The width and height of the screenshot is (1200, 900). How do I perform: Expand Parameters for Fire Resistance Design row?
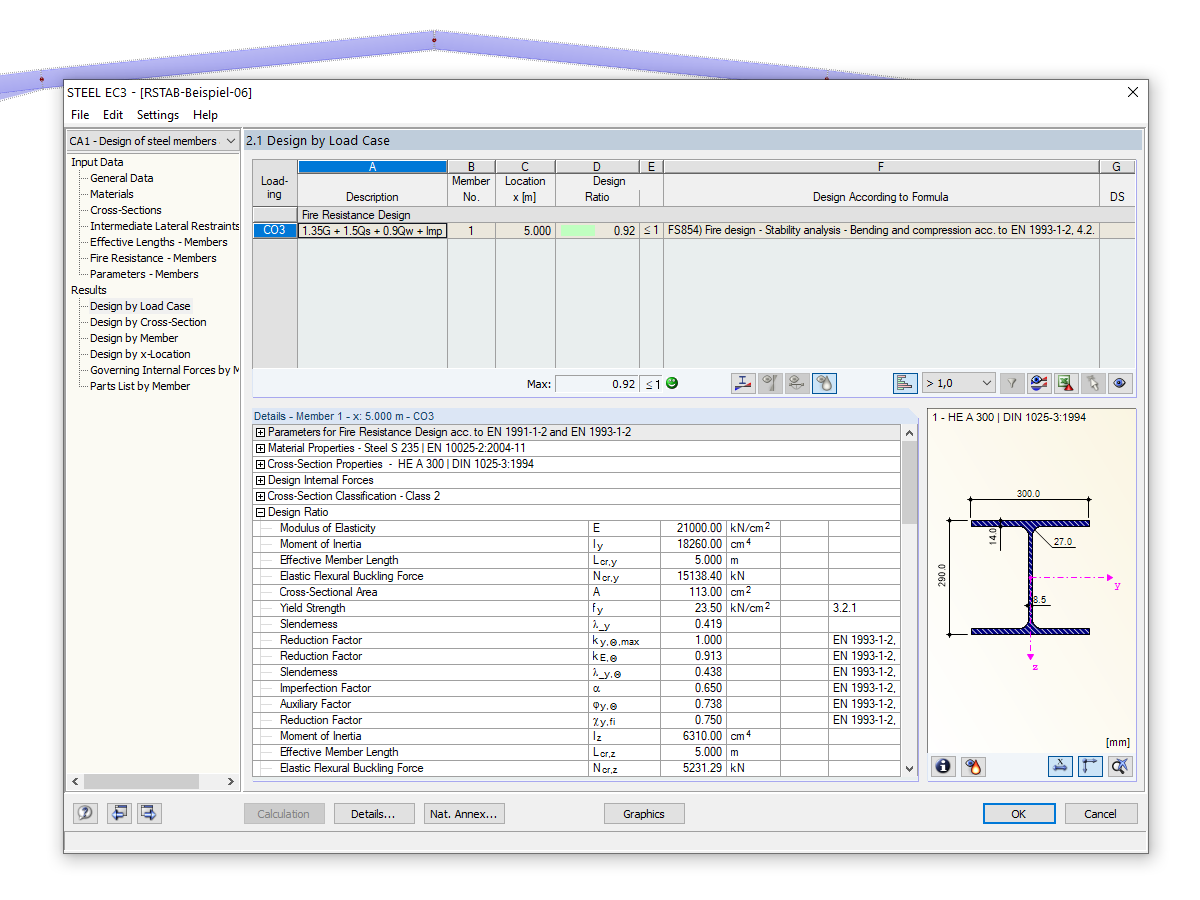coord(261,432)
